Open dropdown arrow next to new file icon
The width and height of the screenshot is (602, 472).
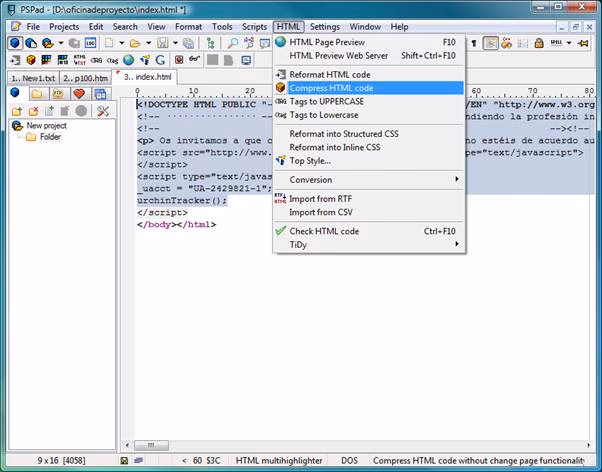121,43
